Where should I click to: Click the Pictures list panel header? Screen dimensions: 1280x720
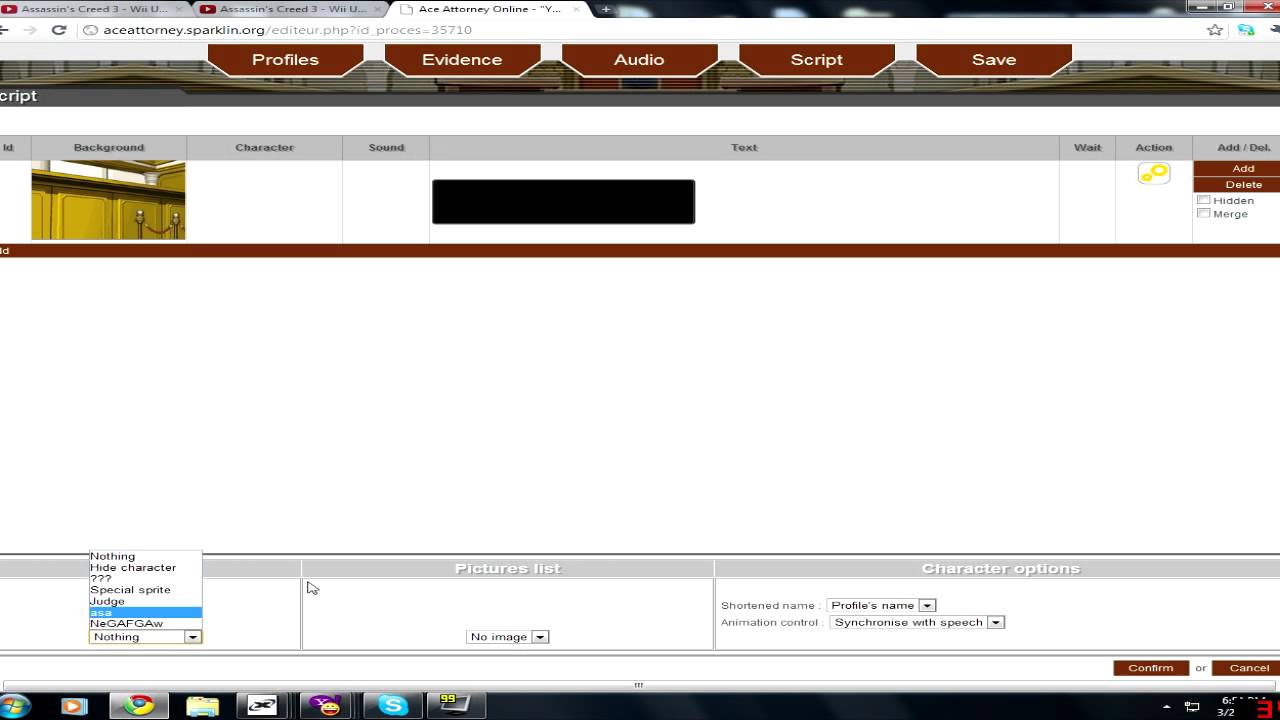[x=508, y=569]
